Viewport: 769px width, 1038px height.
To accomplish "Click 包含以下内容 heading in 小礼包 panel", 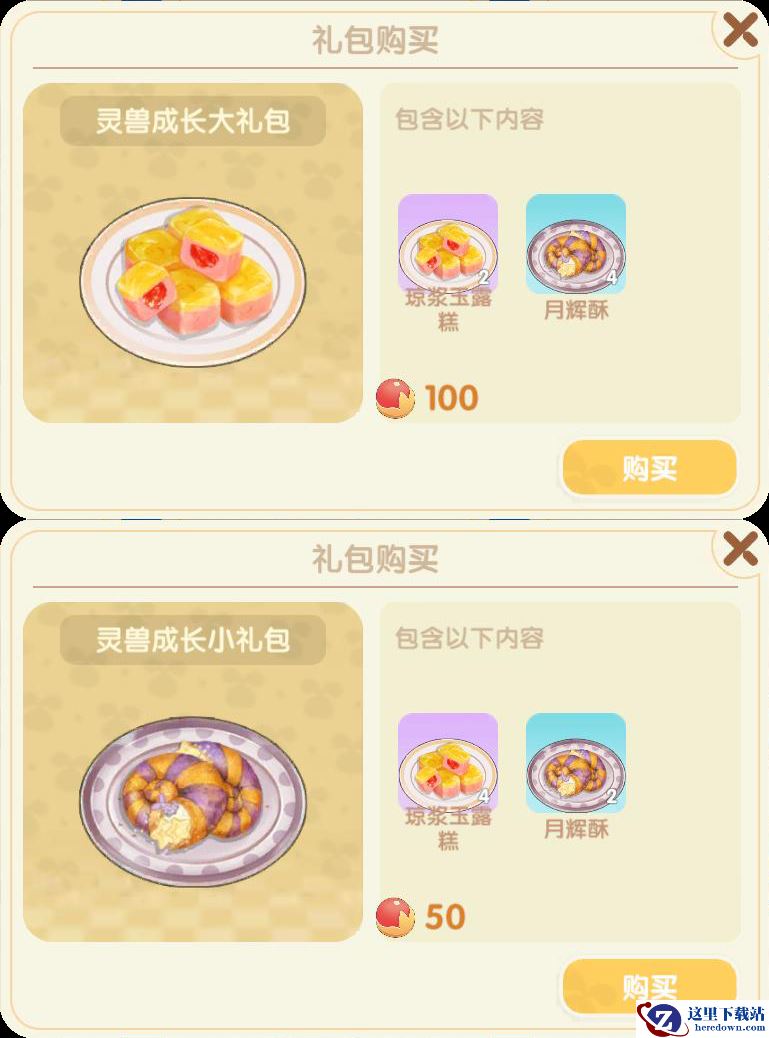I will 469,639.
